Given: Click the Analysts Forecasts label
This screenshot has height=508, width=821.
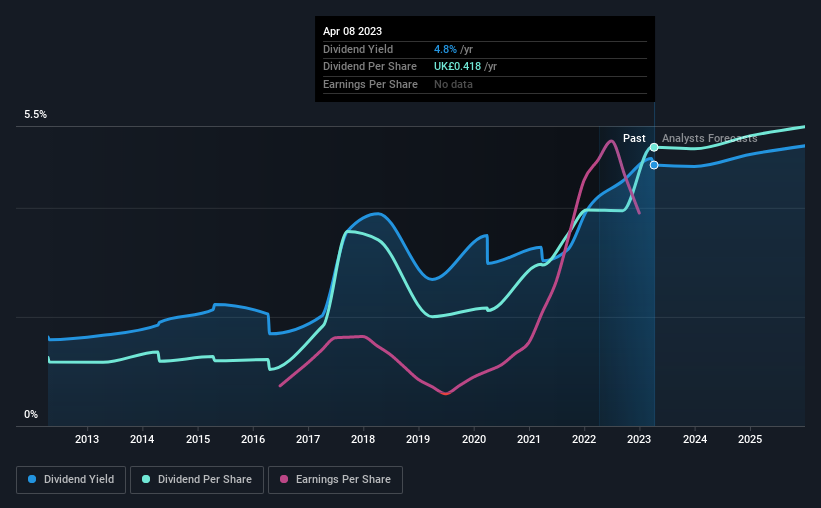Looking at the screenshot, I should 709,138.
